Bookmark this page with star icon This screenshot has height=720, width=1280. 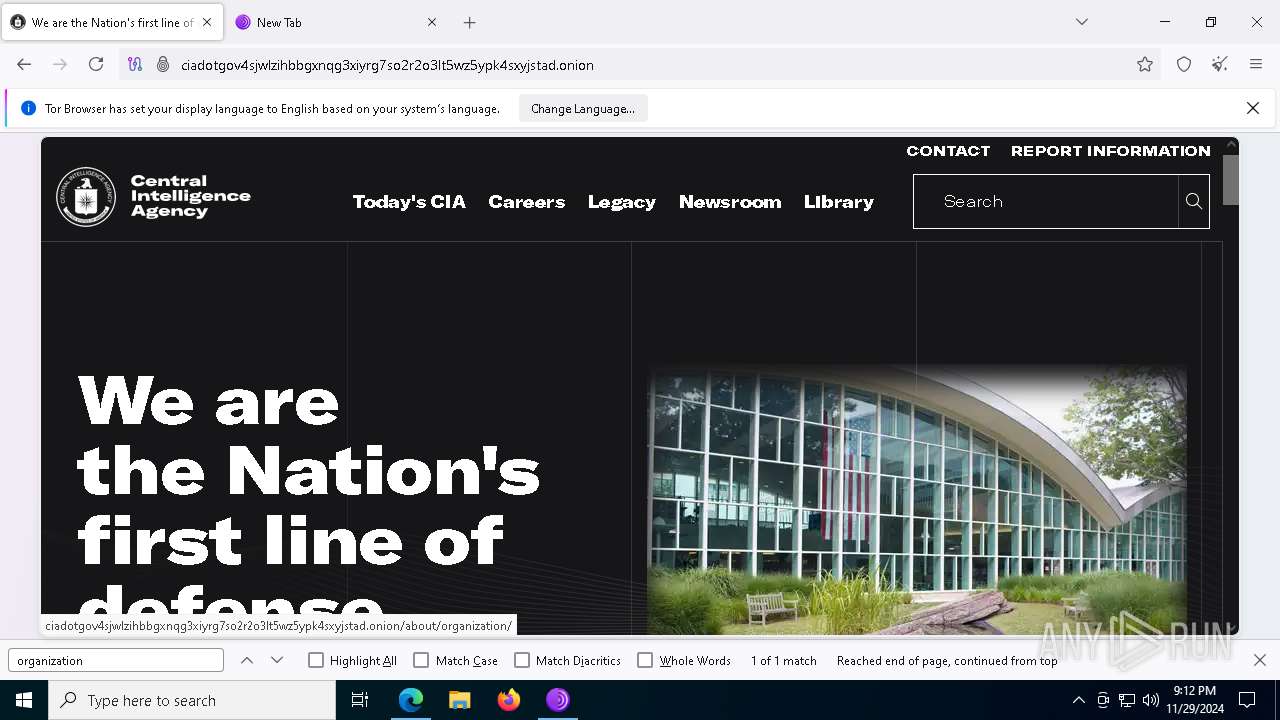tap(1145, 64)
